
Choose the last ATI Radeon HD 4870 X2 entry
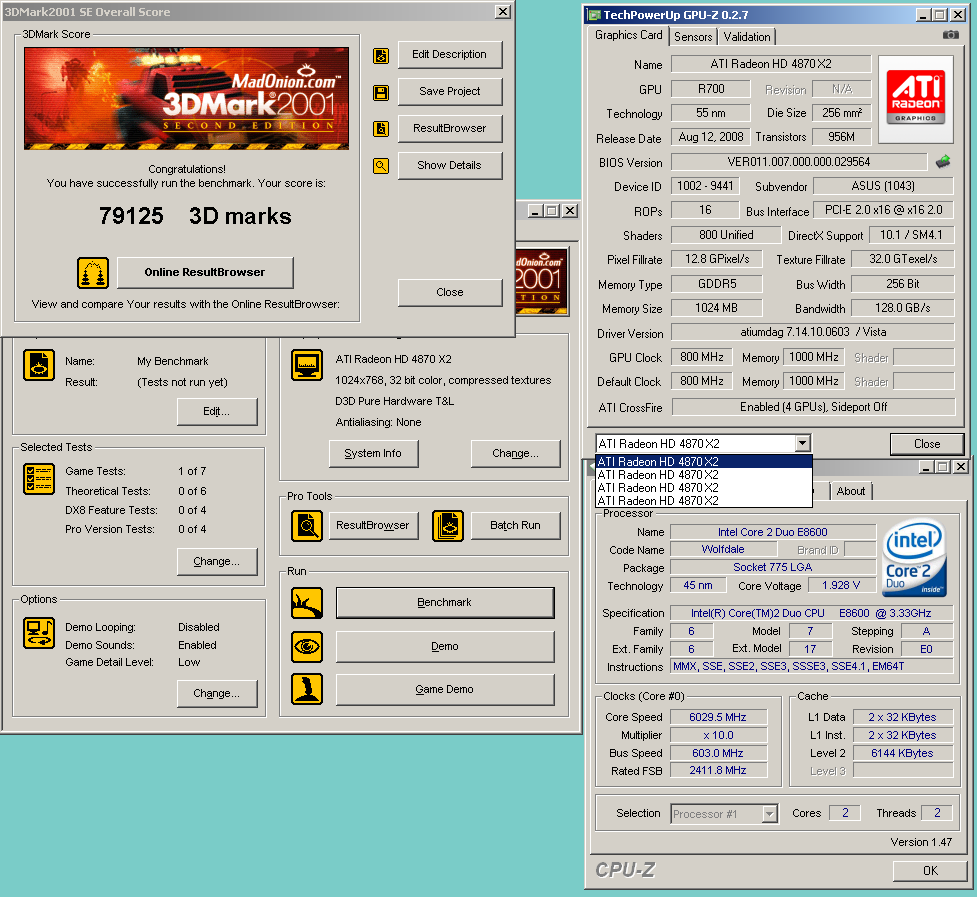(704, 501)
